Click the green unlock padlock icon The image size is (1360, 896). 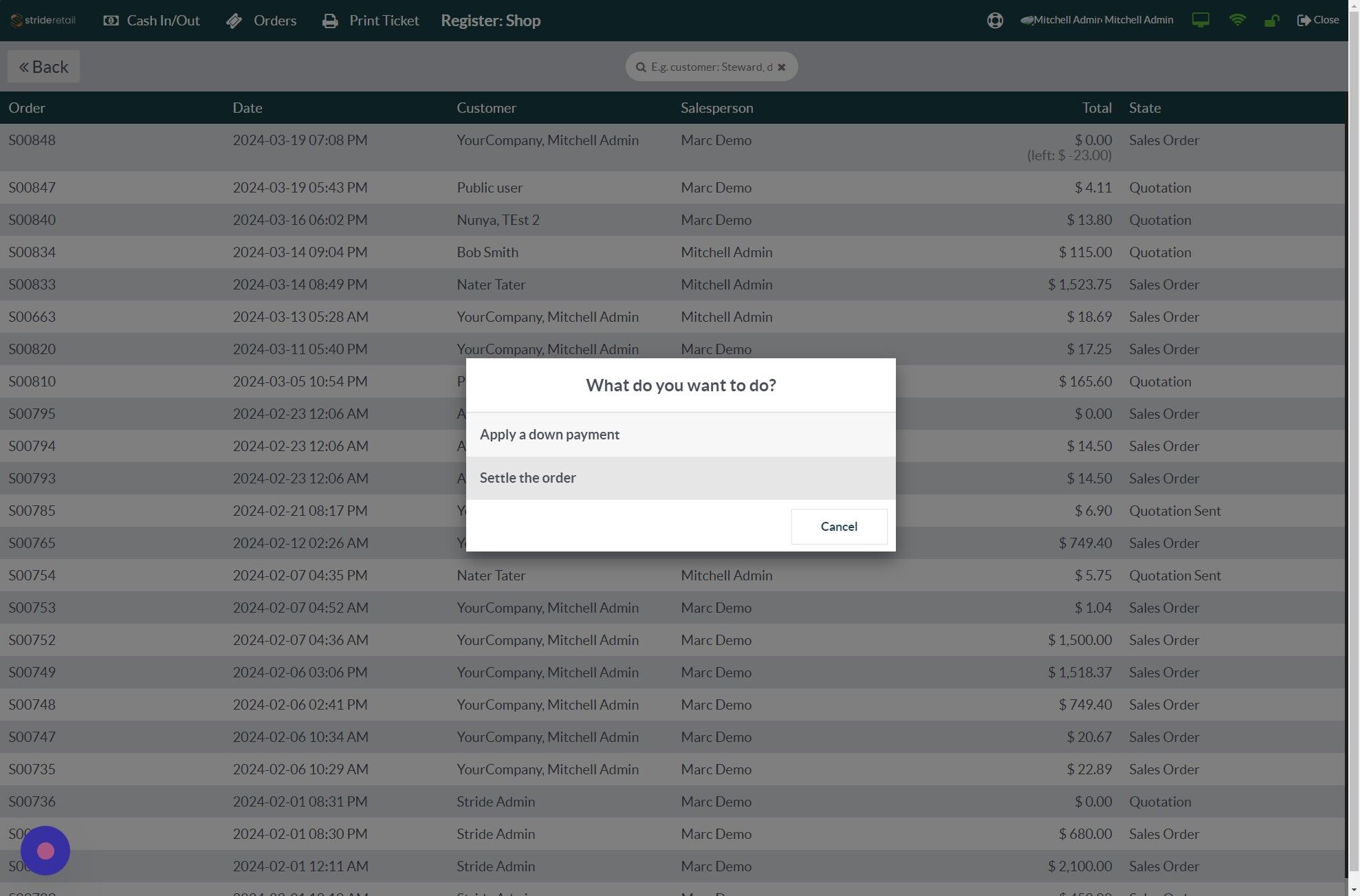pyautogui.click(x=1271, y=21)
